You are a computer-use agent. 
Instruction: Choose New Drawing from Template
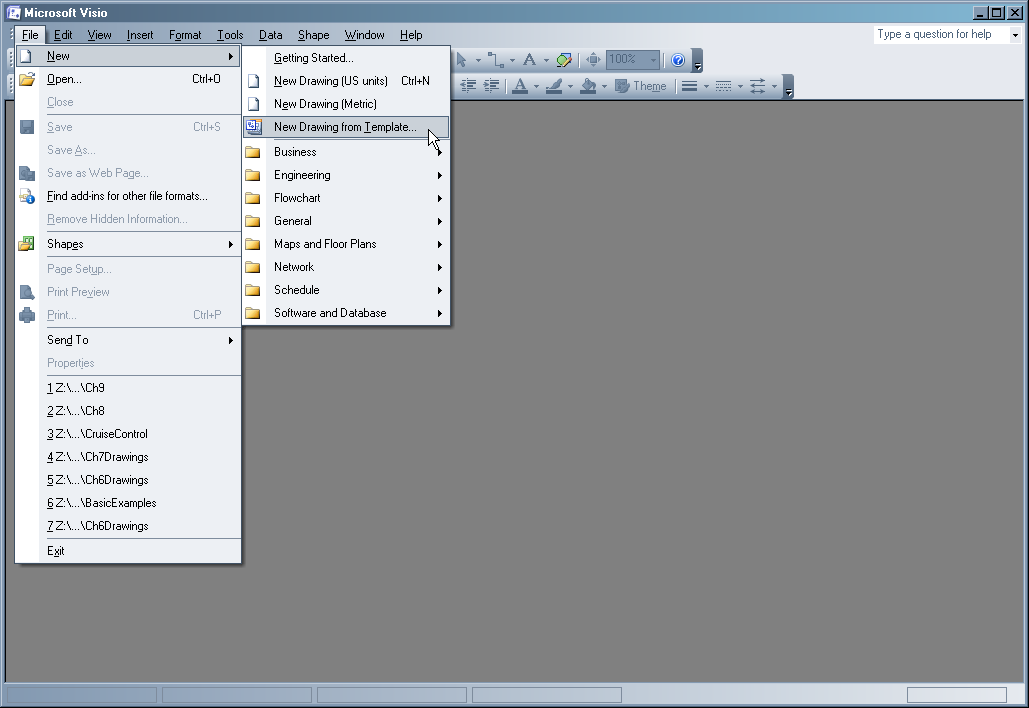tap(345, 127)
